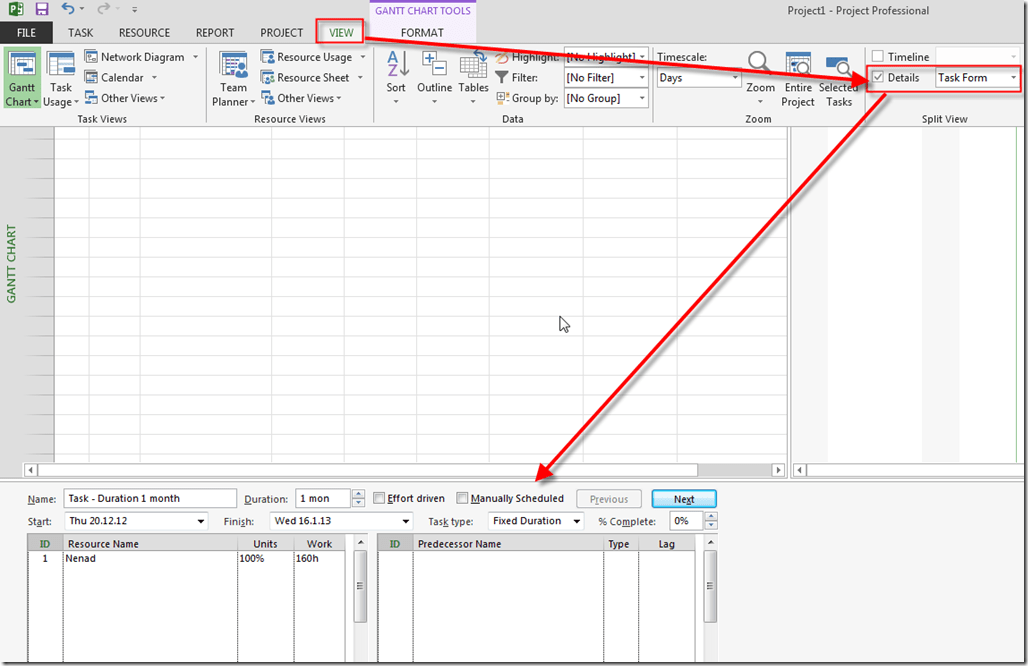Screen dimensions: 1028x666
Task: Click the task Name input field
Action: 150,499
